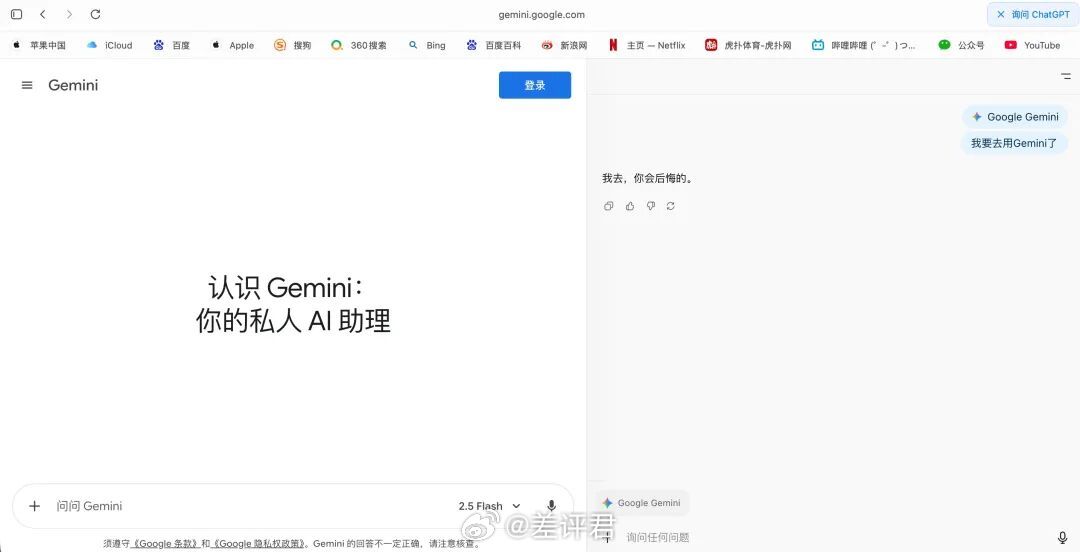The height and width of the screenshot is (552, 1080).
Task: Open the 《Google 隐私权政策》 link
Action: click(259, 544)
